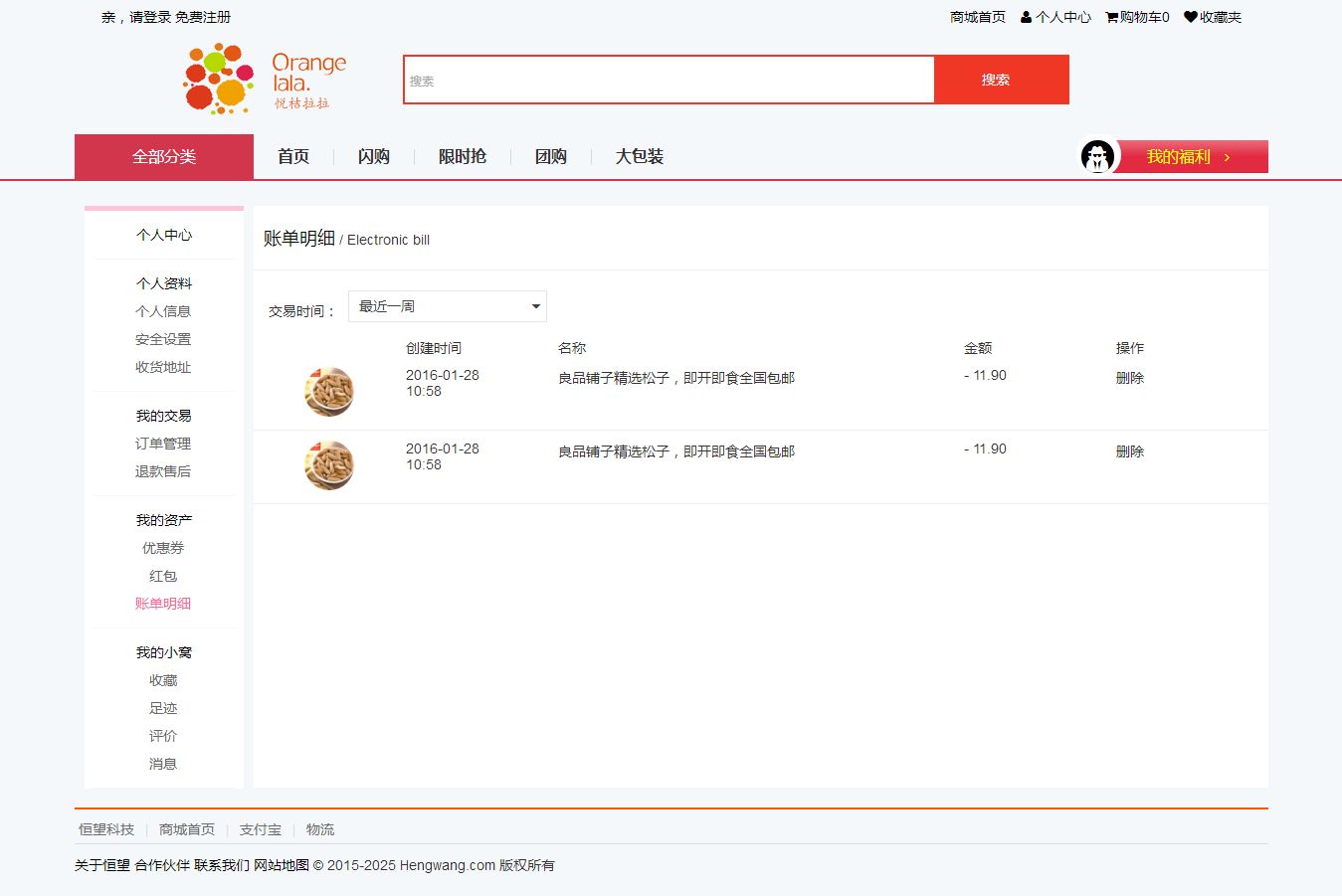
Task: Click 网站地图 in the footer
Action: (x=282, y=865)
